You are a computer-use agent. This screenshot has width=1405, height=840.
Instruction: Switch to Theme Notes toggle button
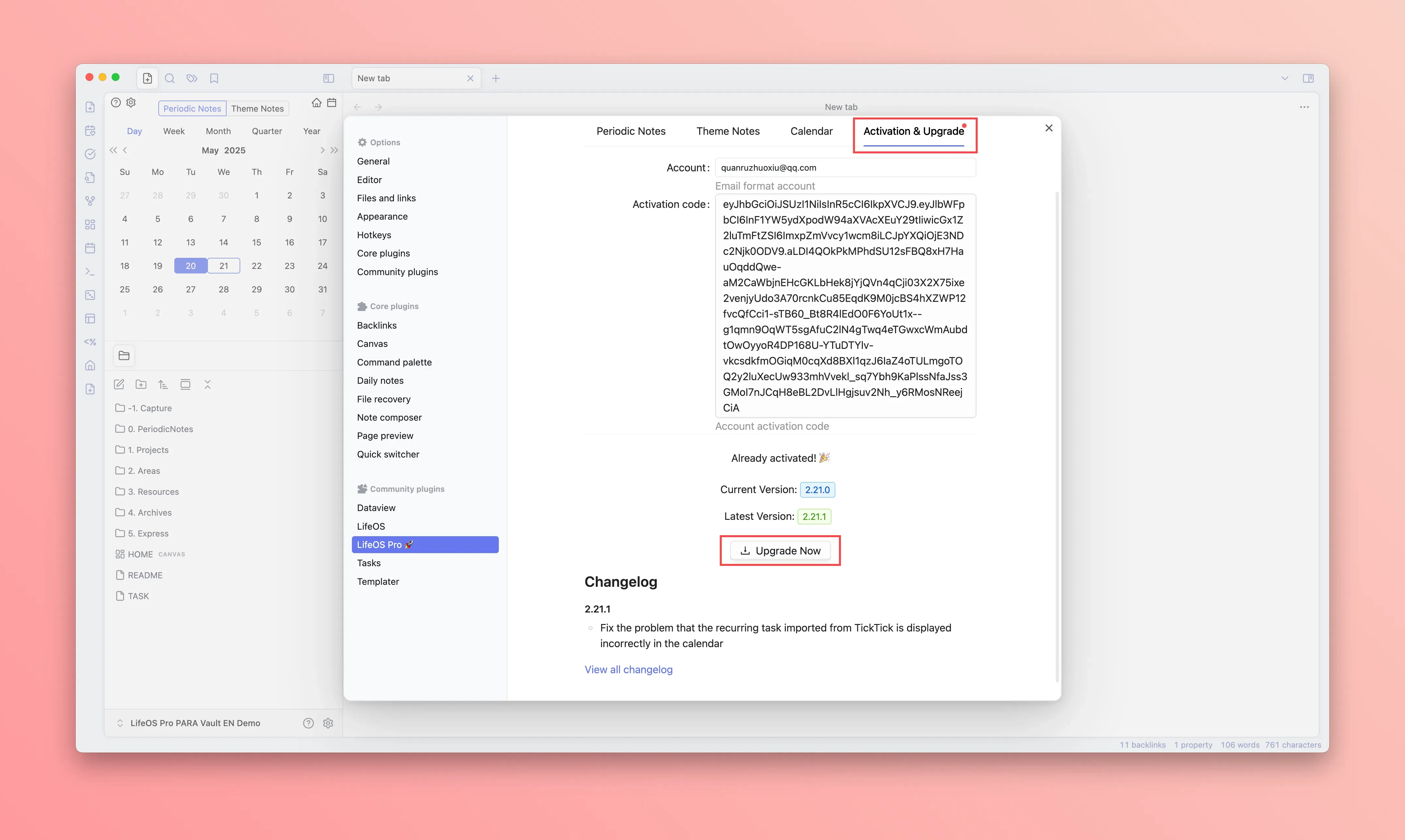257,108
